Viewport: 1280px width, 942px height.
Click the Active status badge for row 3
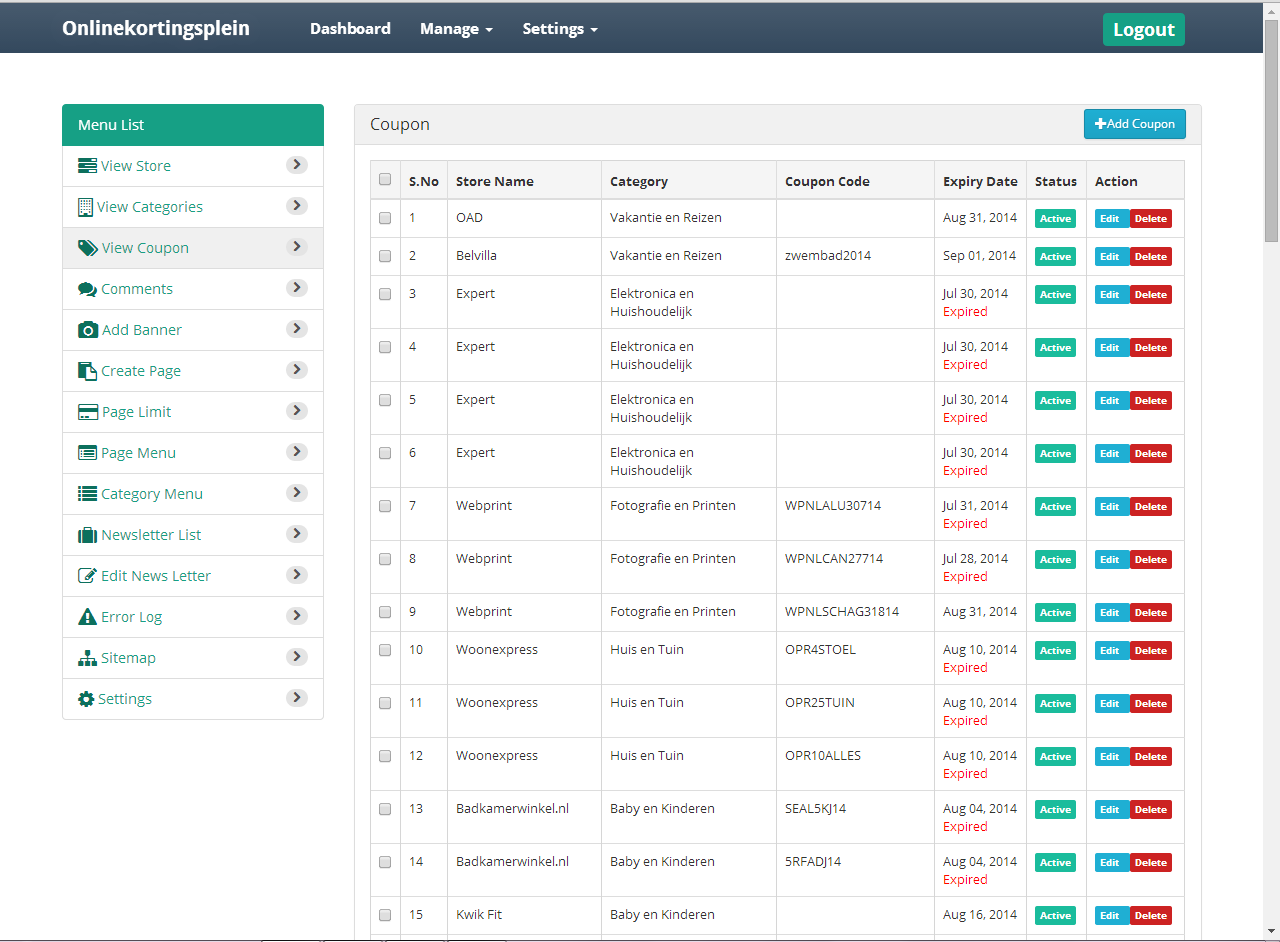click(x=1055, y=295)
